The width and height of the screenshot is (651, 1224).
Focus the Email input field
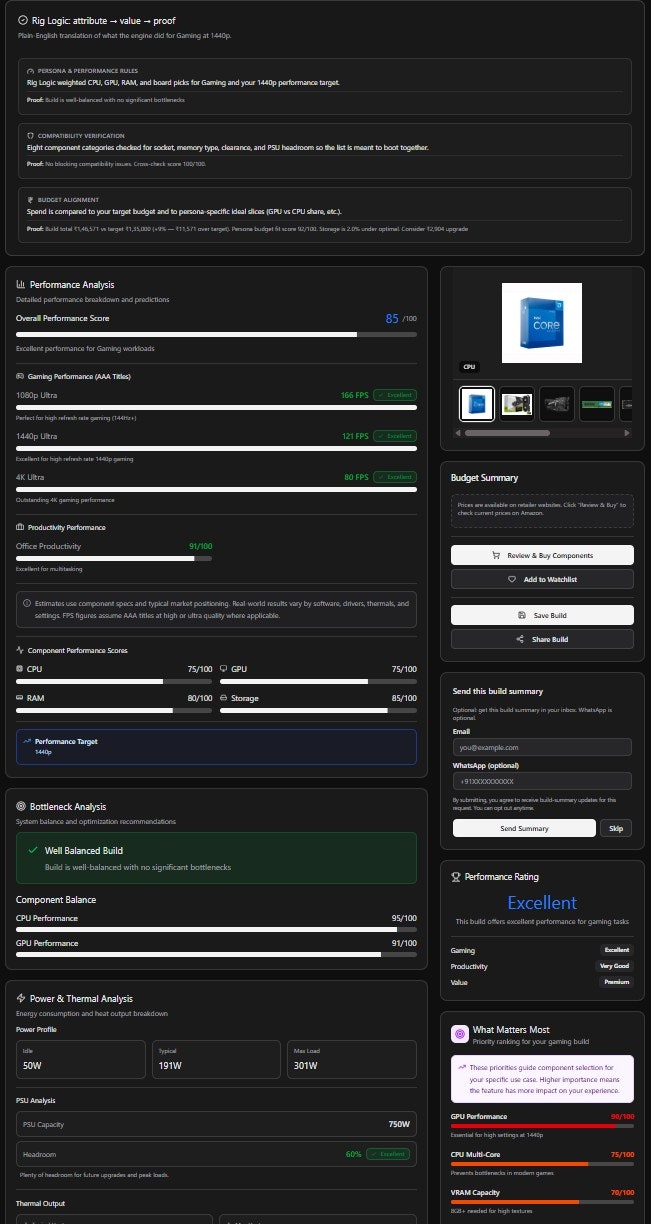542,747
